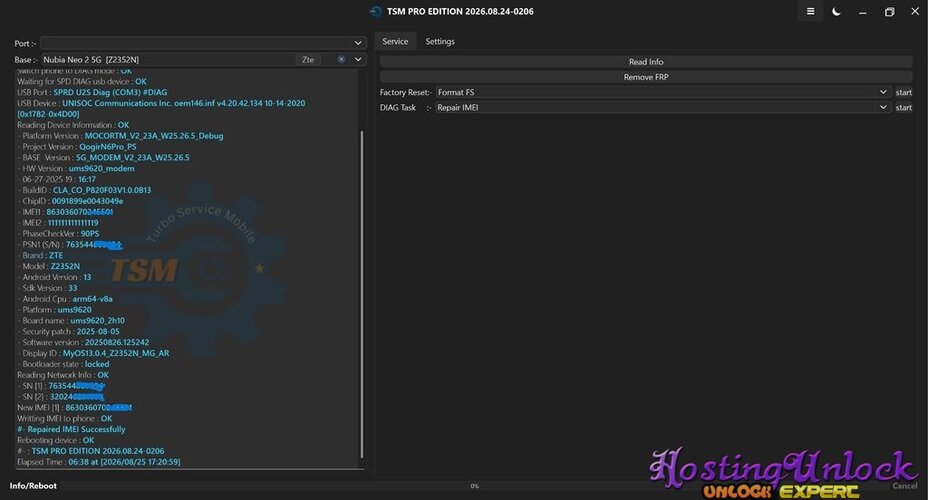Switch to the Service tab
This screenshot has height=500, width=928.
pyautogui.click(x=395, y=41)
